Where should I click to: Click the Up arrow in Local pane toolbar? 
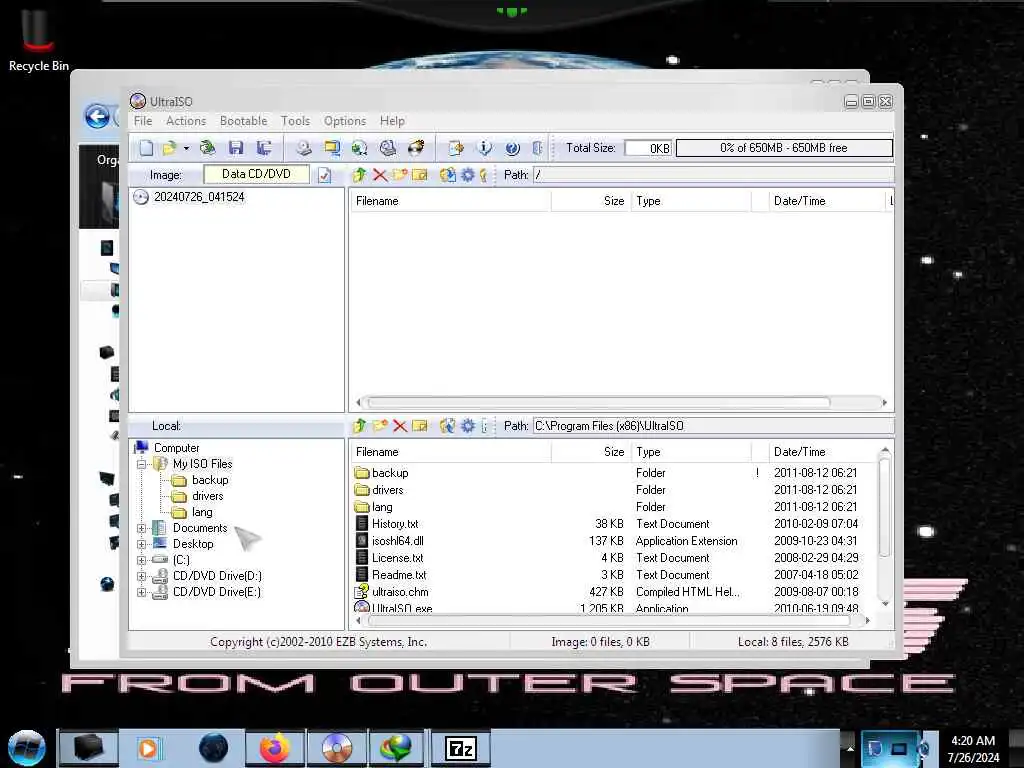[x=359, y=426]
